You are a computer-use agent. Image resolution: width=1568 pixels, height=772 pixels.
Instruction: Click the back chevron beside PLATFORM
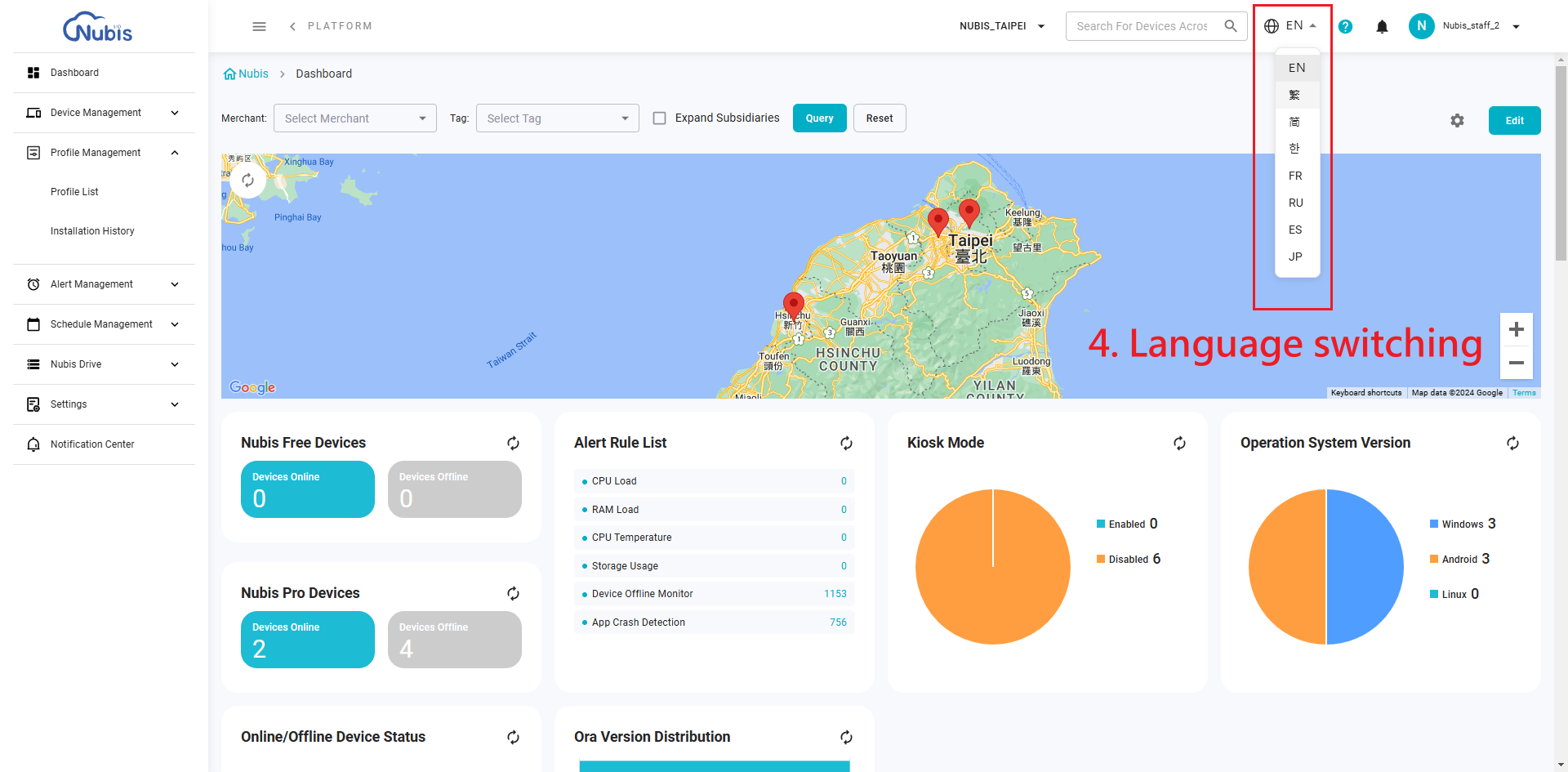pyautogui.click(x=292, y=26)
